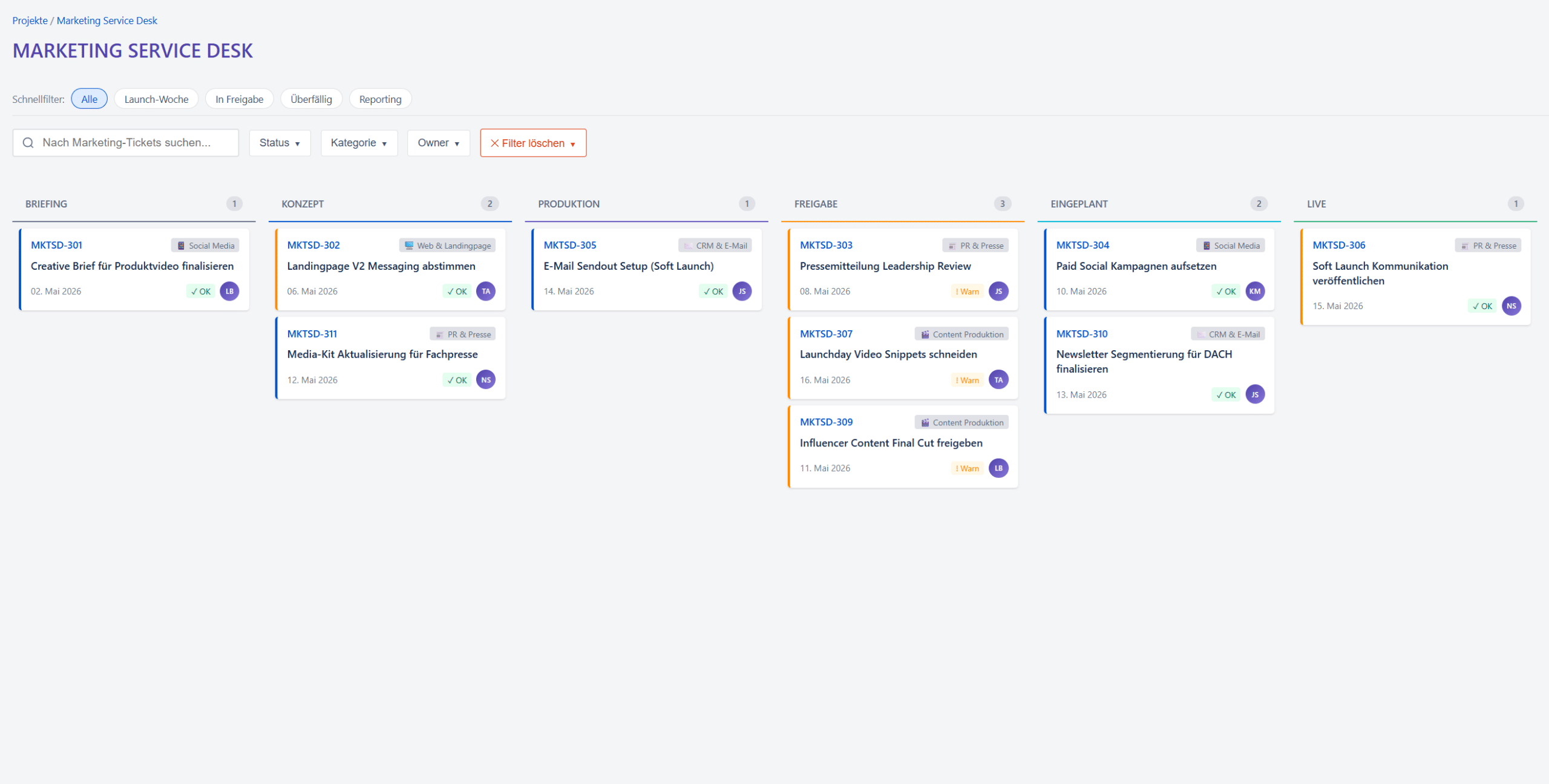This screenshot has width=1549, height=784.
Task: Click the LB avatar on MKTSD-301 card
Action: [x=229, y=291]
